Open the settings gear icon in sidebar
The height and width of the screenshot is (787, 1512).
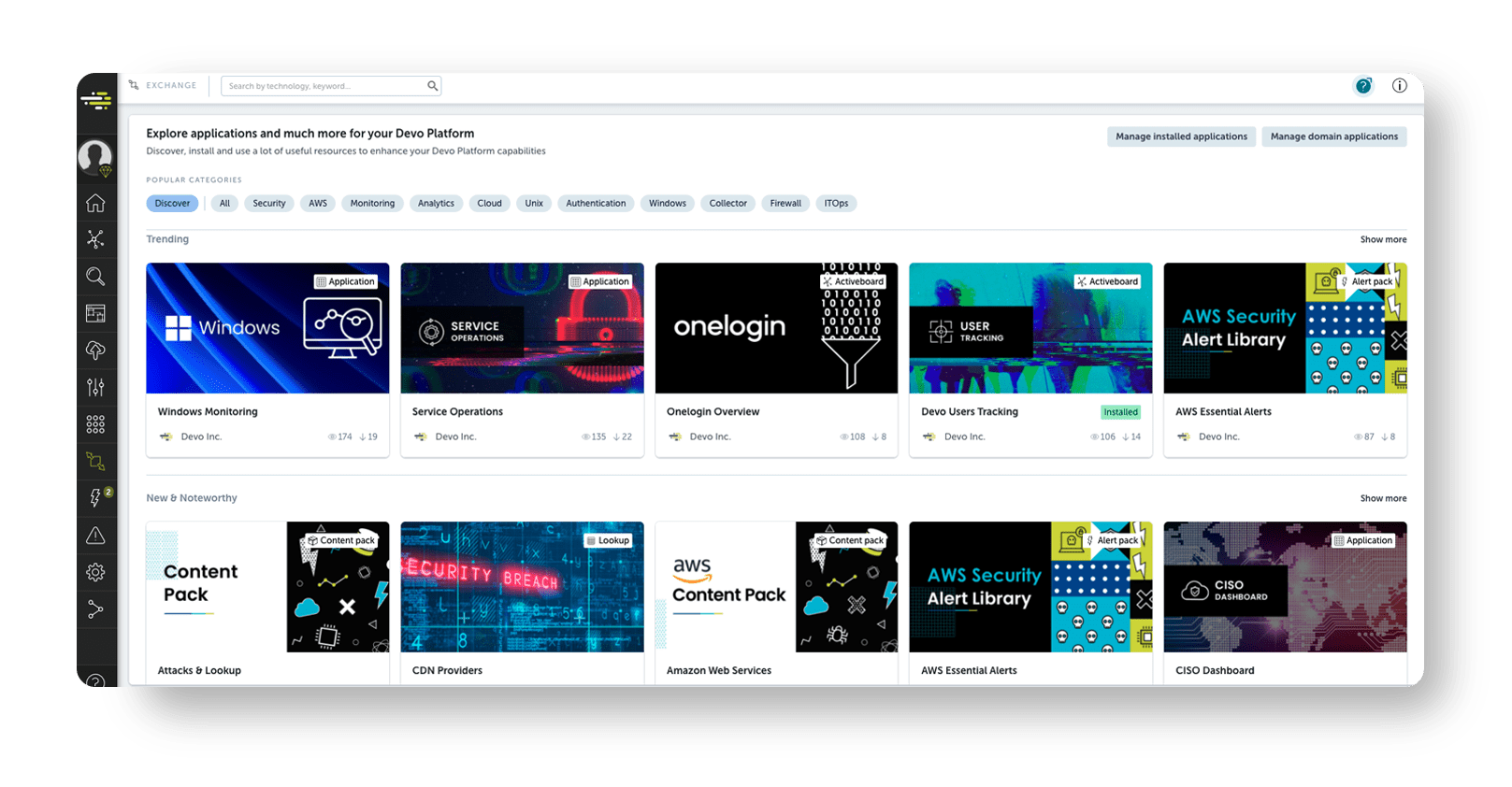(95, 572)
